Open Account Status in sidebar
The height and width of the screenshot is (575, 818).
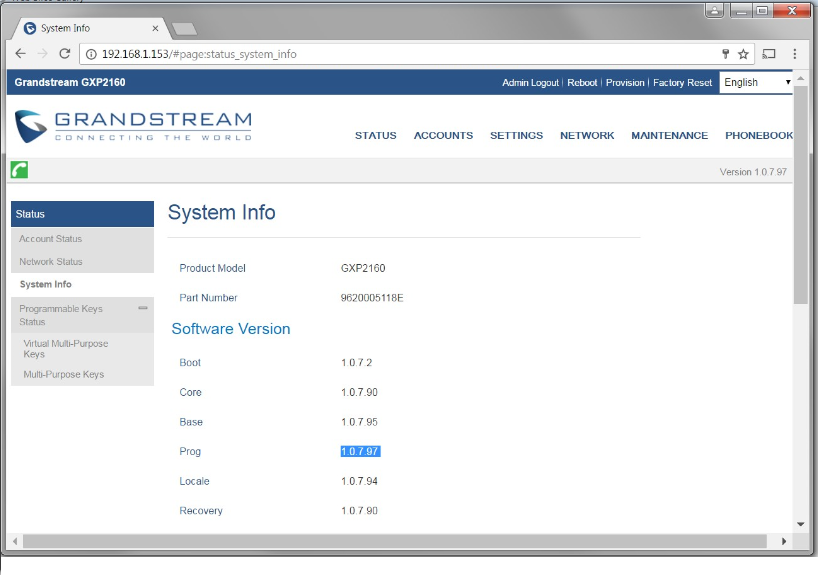tap(51, 238)
